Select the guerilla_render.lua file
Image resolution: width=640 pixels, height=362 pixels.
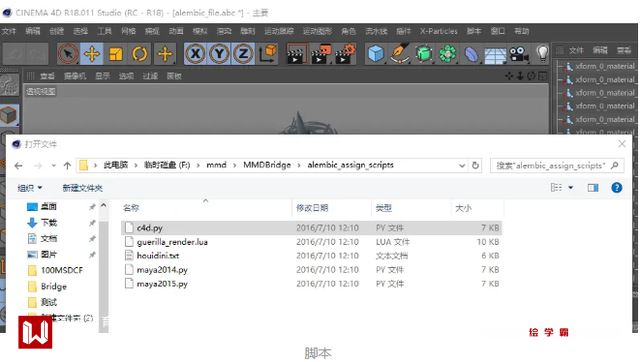(311, 242)
